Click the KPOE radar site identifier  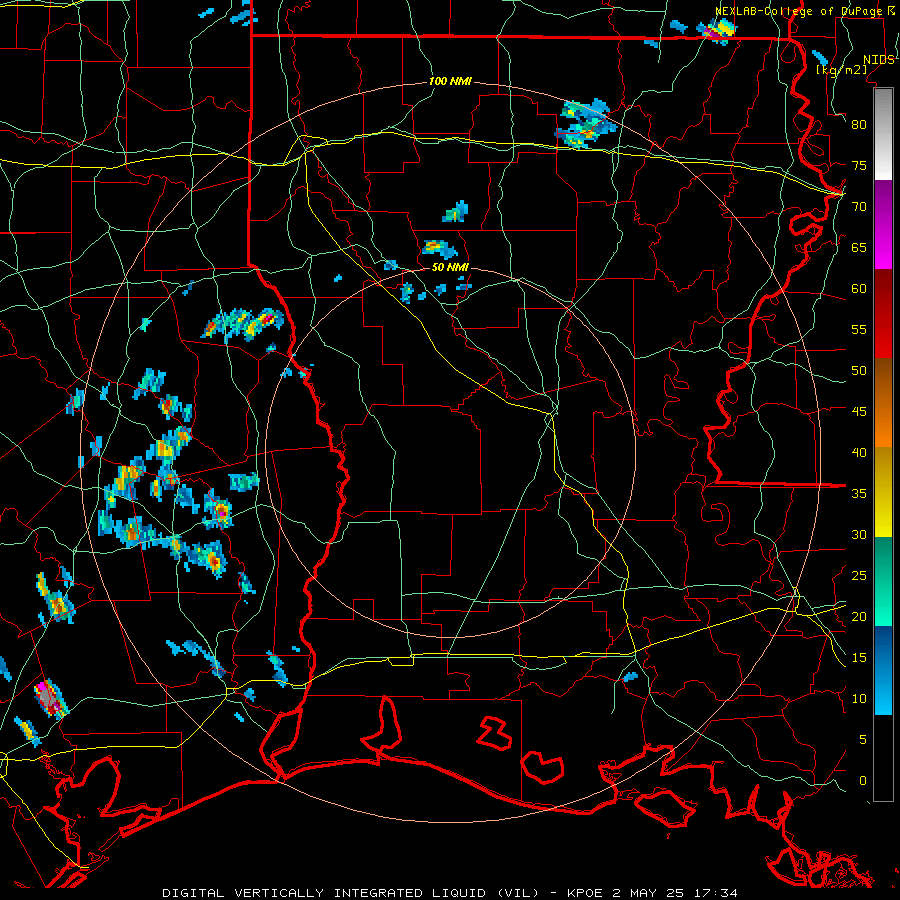pos(585,893)
